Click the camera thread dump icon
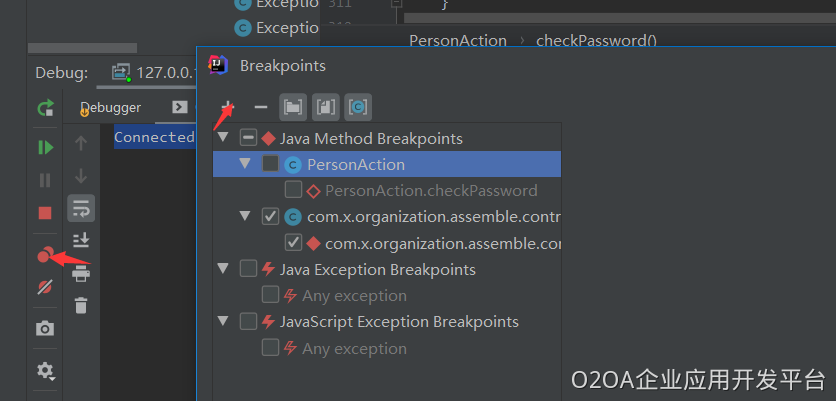This screenshot has height=401, width=836. pos(45,328)
